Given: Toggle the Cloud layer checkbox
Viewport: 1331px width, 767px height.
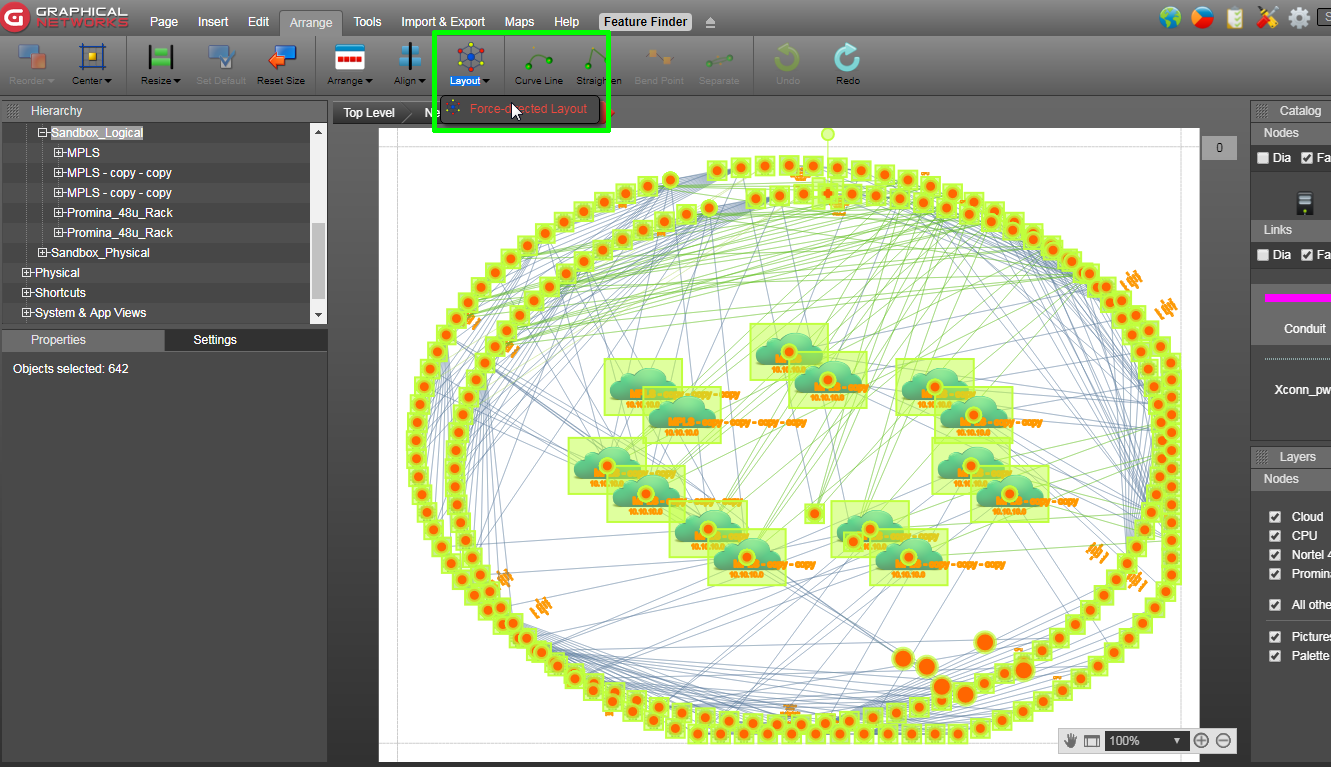Looking at the screenshot, I should coord(1275,517).
